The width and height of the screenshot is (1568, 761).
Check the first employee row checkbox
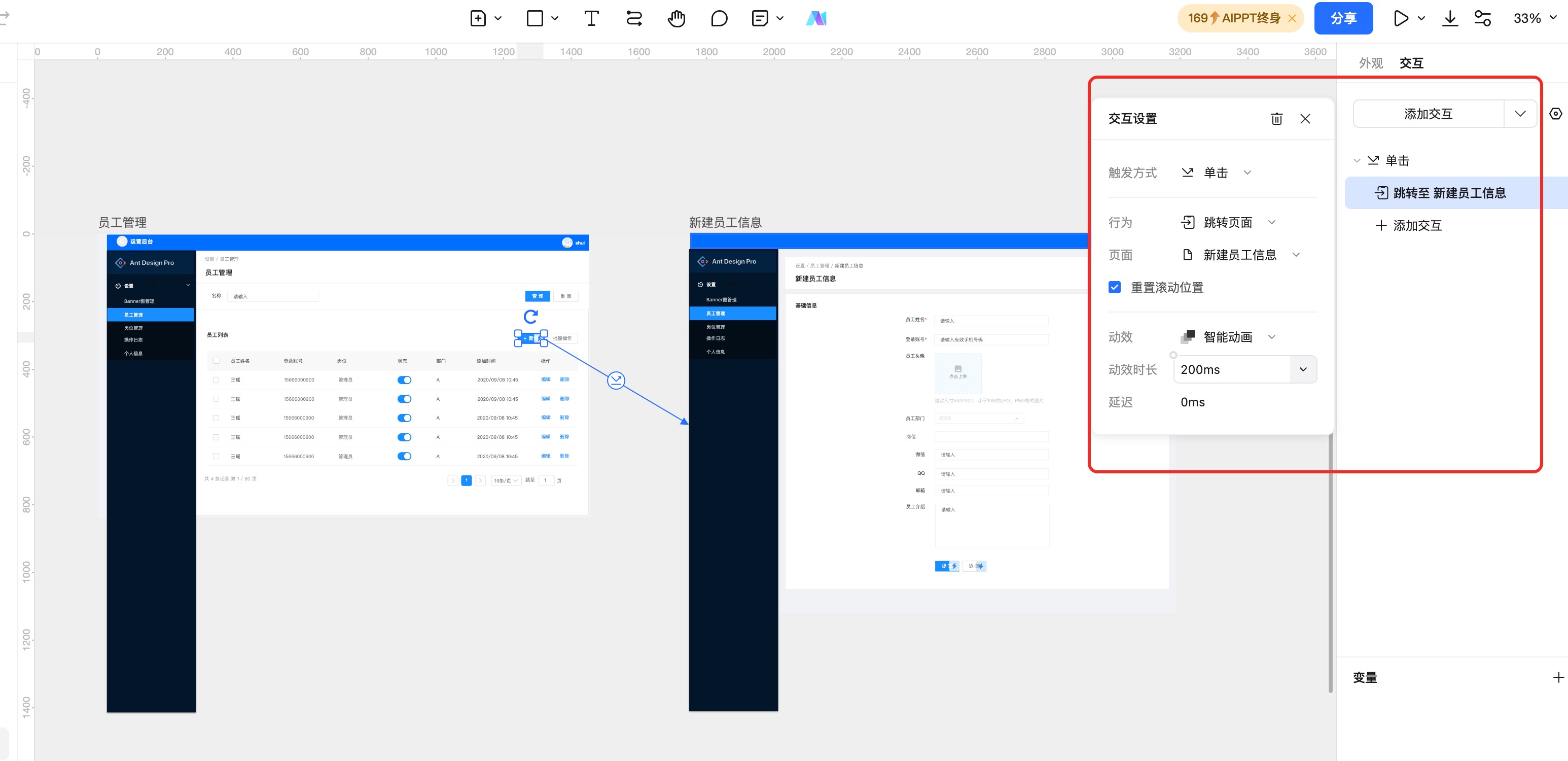click(216, 380)
